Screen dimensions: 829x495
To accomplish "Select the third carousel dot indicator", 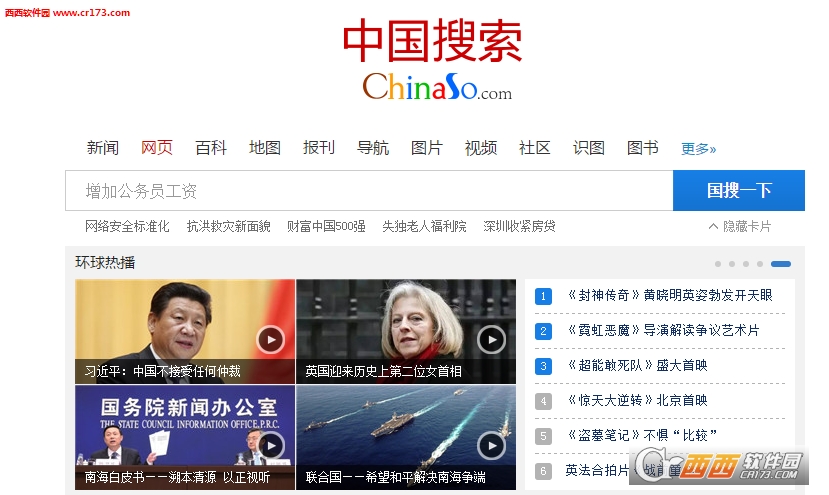I will click(x=745, y=264).
